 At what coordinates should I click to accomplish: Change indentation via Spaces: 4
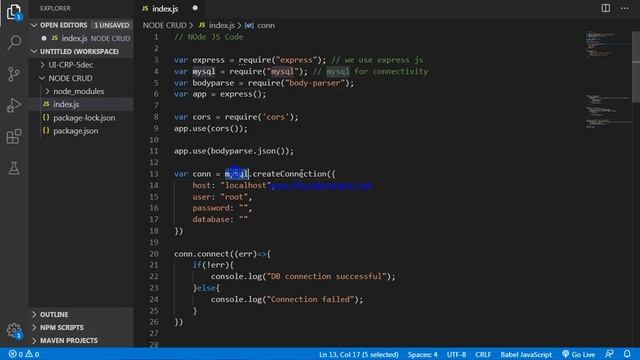[422, 354]
